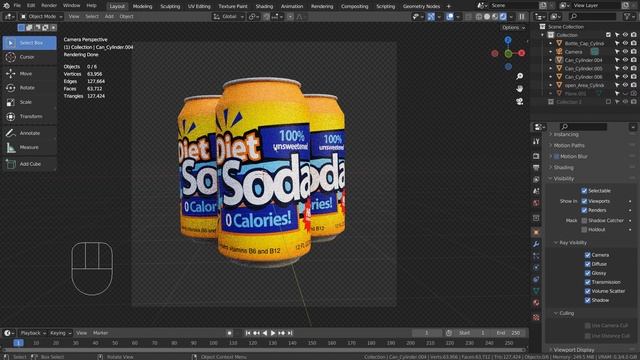640x360 pixels.
Task: Collapse the Visibility panel
Action: [564, 178]
